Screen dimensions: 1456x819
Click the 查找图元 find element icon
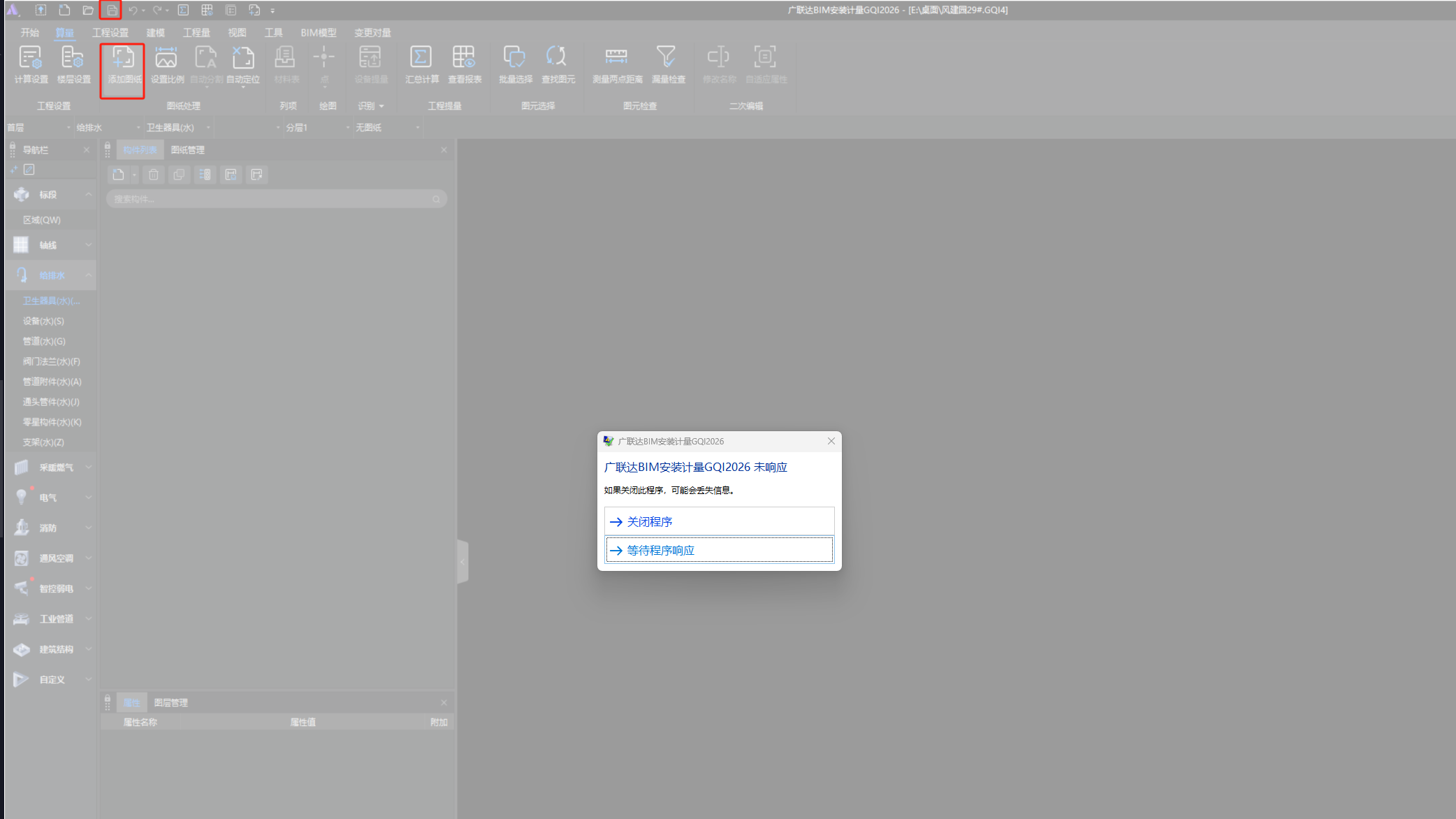tap(558, 64)
